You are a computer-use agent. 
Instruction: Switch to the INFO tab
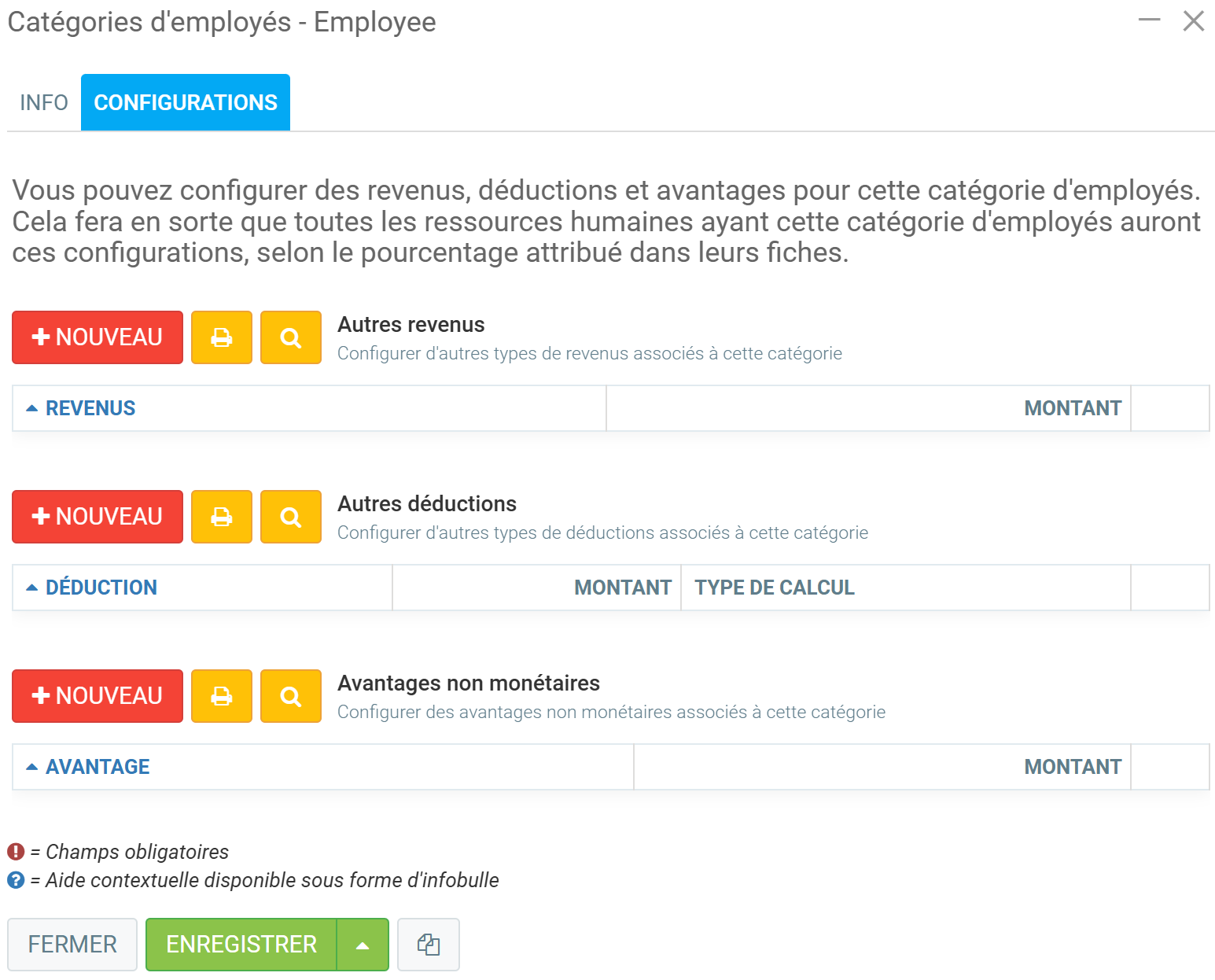pos(44,103)
